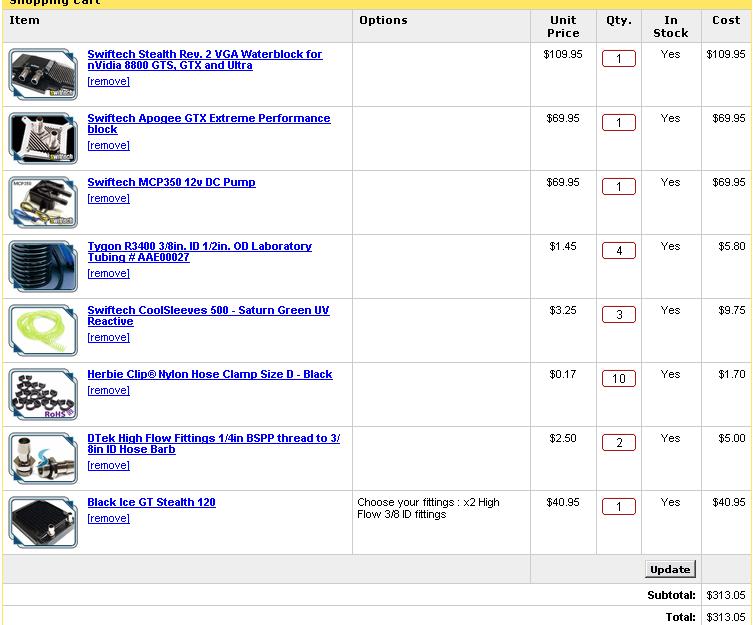Screen dimensions: 755x625
Task: Open Swiftech Apogee GTX Extreme Performance block link
Action: click(208, 124)
